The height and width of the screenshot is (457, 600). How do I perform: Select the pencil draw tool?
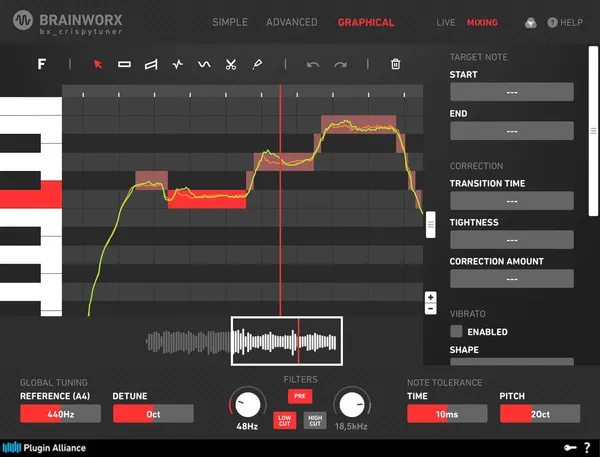click(x=257, y=64)
